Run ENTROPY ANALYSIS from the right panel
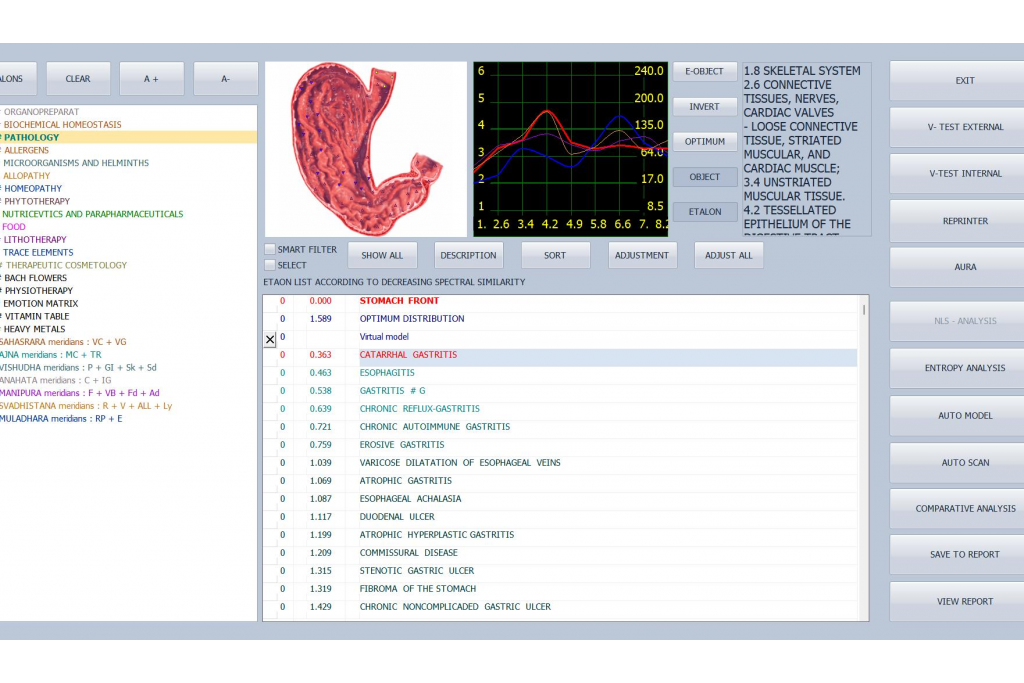 pos(964,368)
